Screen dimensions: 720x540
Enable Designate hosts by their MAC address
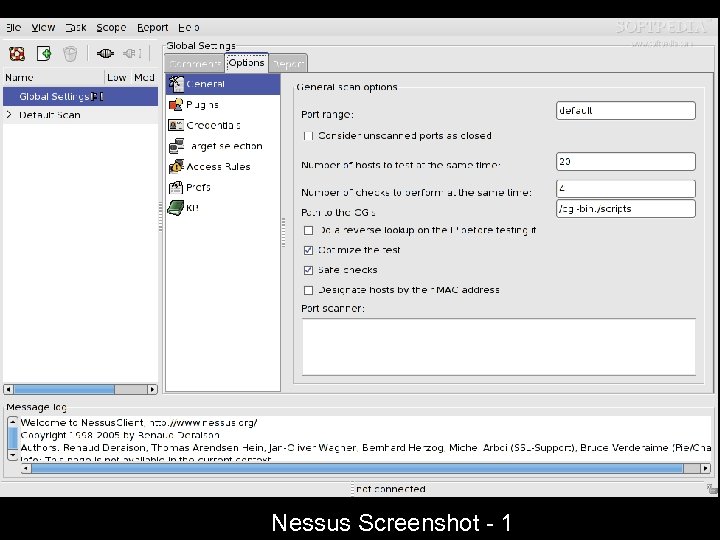(x=309, y=290)
